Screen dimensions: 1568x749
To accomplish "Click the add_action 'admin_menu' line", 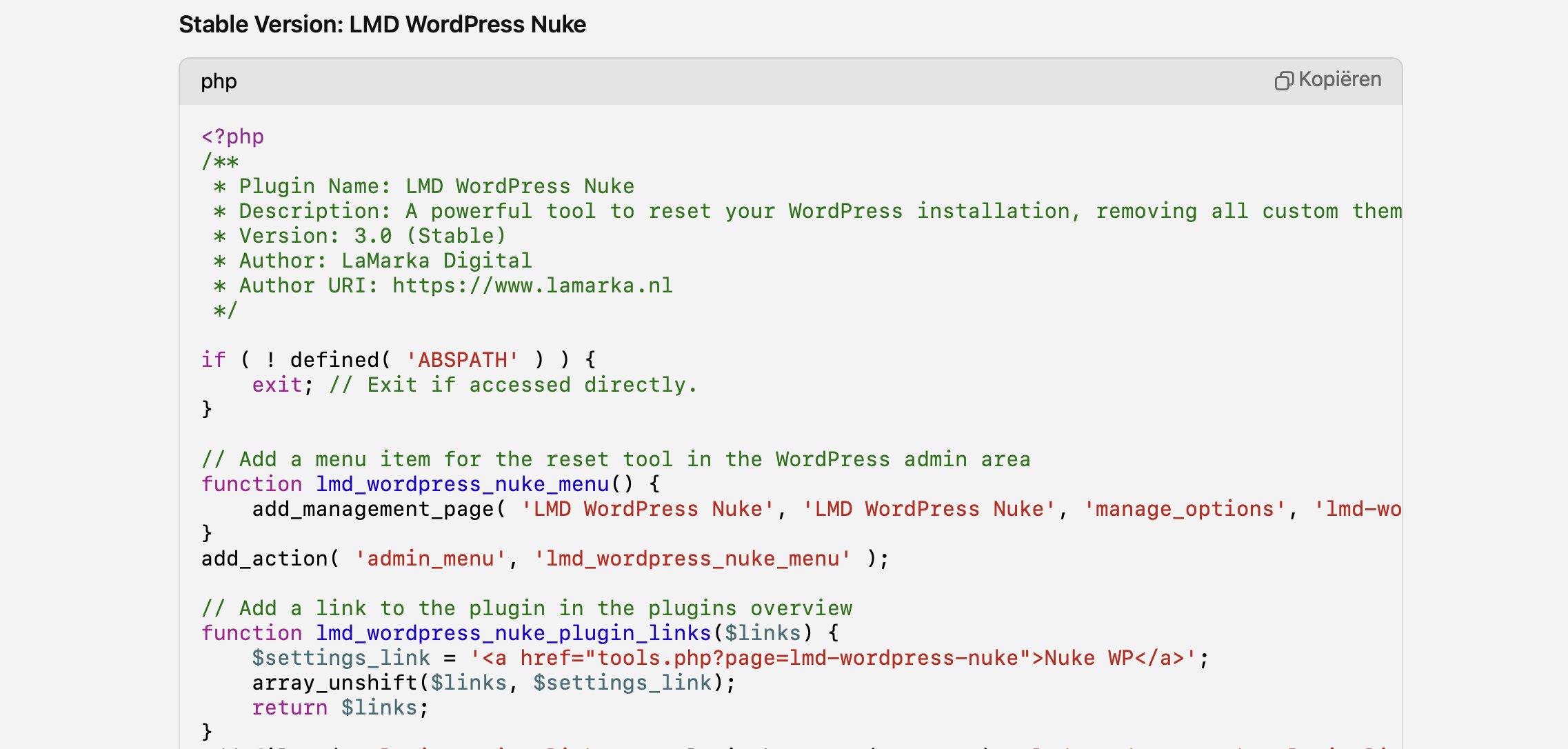I will coord(545,559).
